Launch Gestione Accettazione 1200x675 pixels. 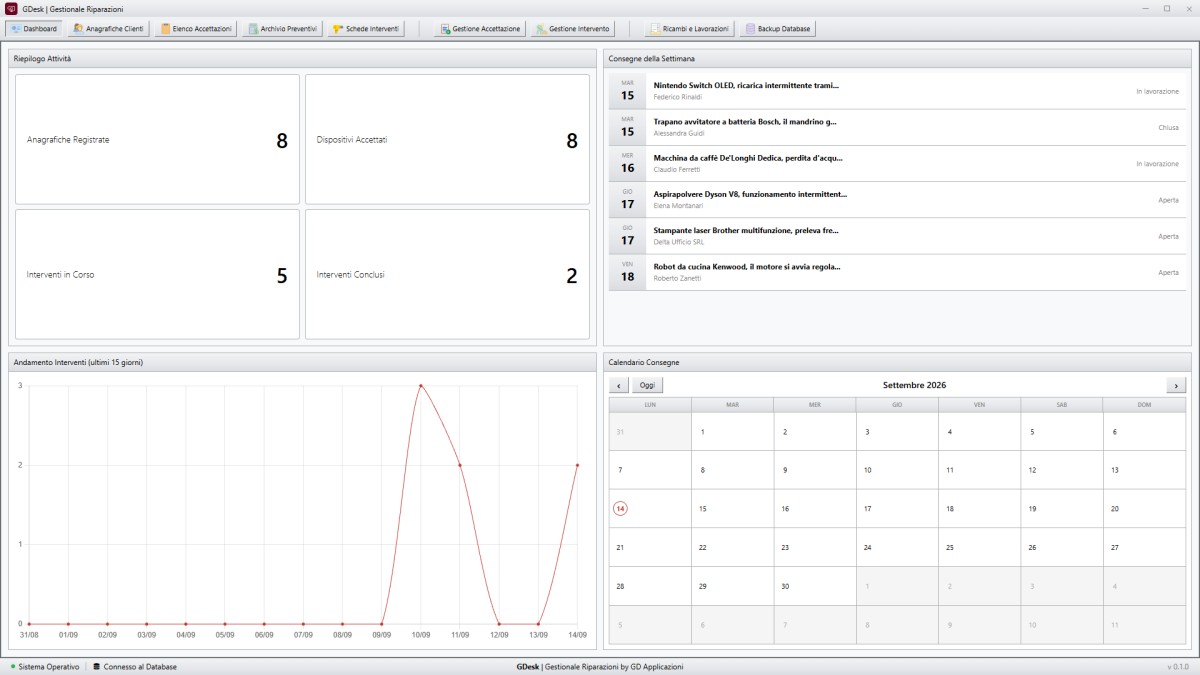point(479,29)
